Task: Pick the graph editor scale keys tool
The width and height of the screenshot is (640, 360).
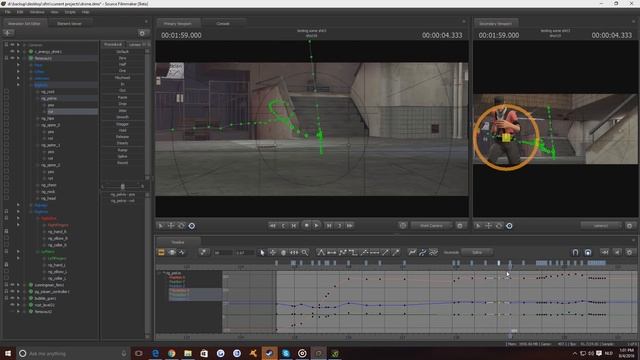Action: (x=294, y=253)
